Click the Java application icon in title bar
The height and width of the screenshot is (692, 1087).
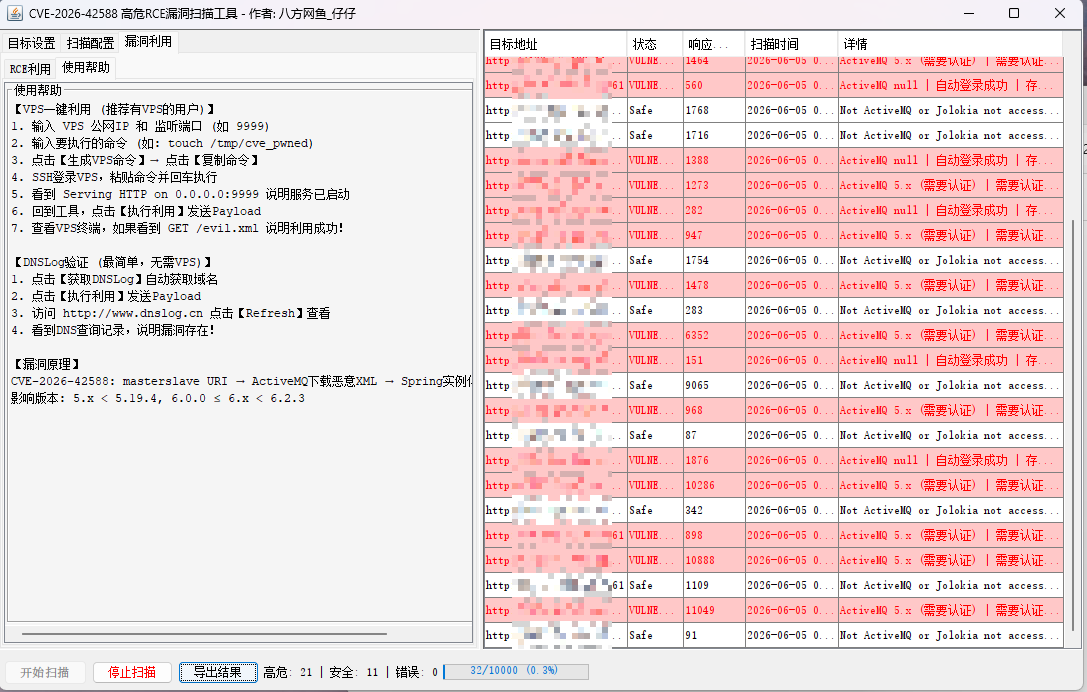pos(15,12)
